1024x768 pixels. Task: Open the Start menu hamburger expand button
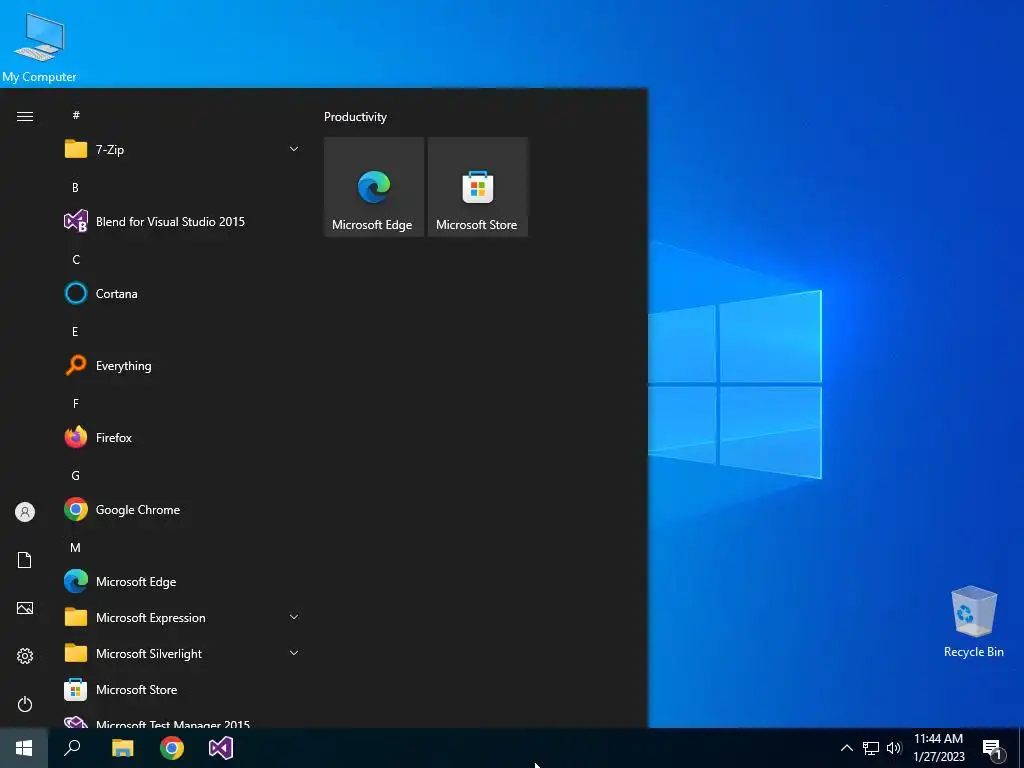[x=25, y=116]
